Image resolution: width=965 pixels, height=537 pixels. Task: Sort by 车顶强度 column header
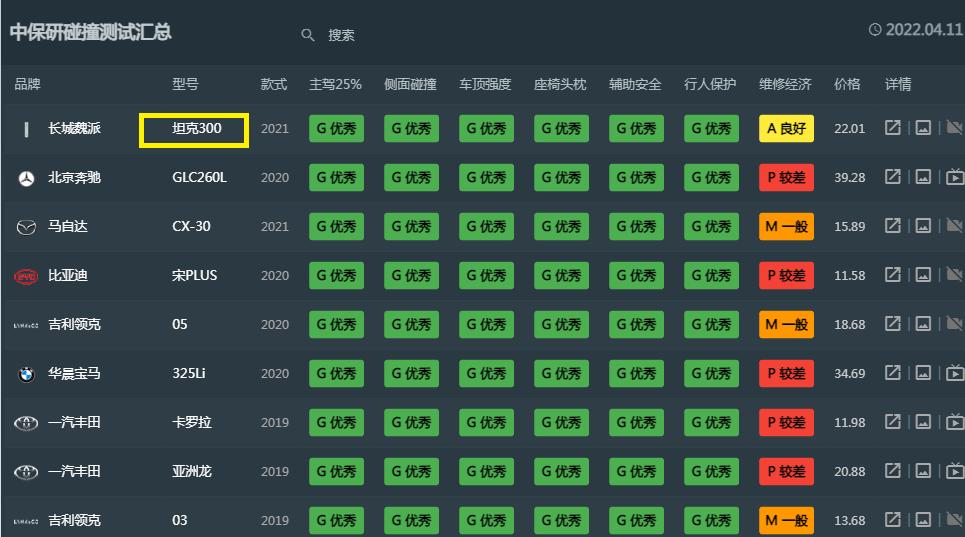(x=485, y=84)
